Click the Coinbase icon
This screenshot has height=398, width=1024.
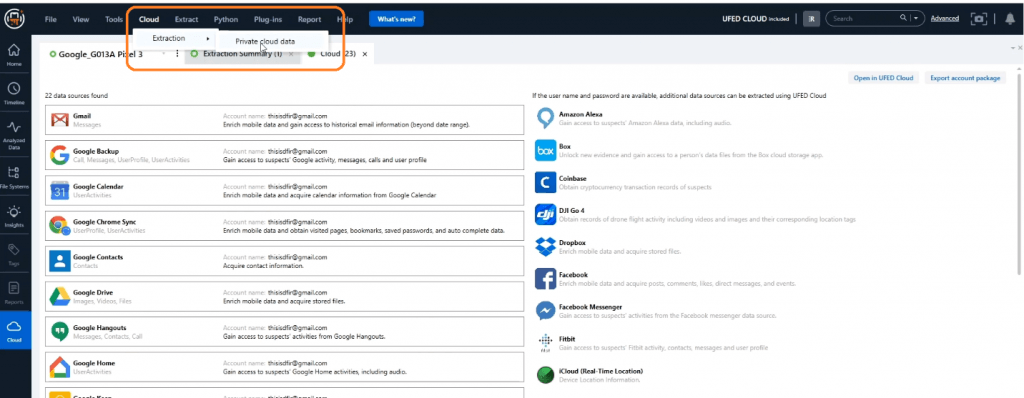click(x=545, y=182)
